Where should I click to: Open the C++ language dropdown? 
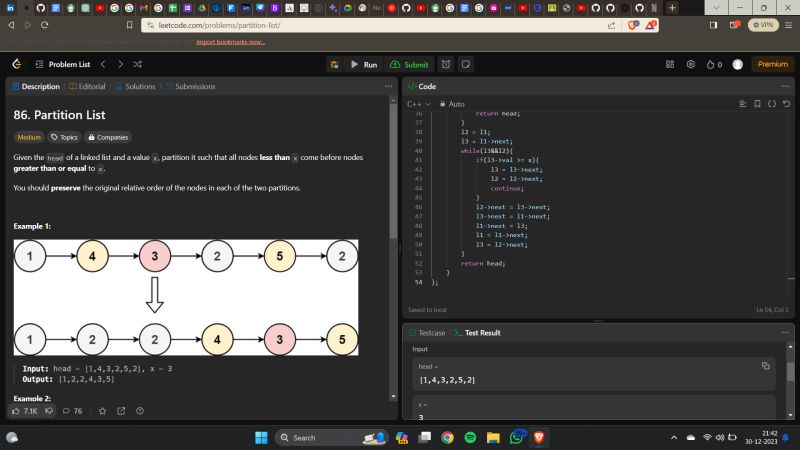[418, 104]
